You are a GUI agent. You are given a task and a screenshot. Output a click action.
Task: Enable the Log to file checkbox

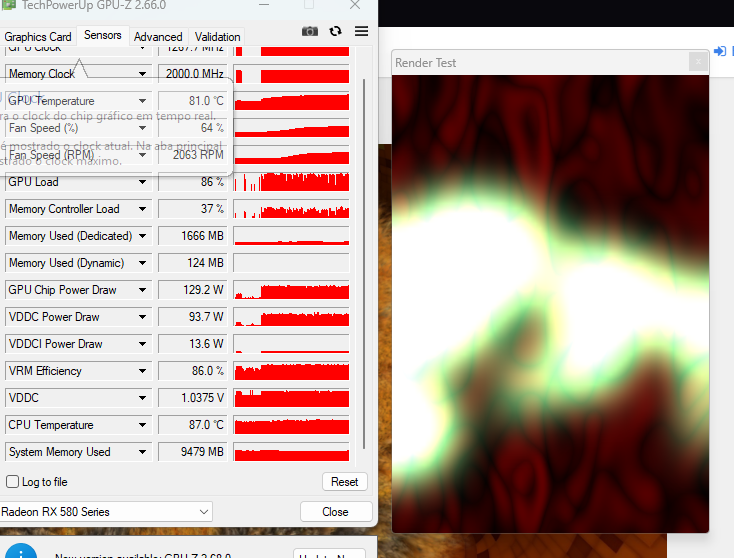[x=13, y=482]
